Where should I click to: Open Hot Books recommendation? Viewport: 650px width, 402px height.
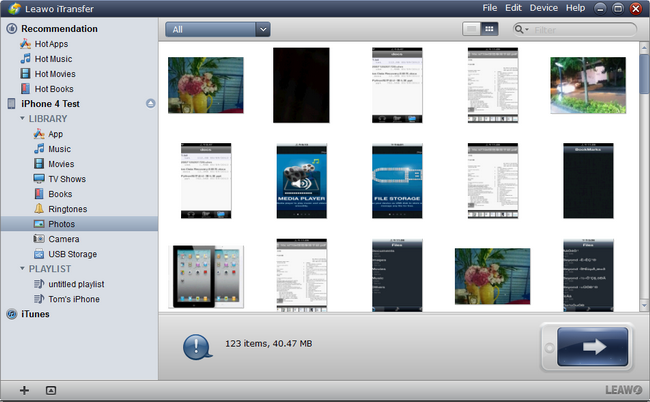[54, 89]
